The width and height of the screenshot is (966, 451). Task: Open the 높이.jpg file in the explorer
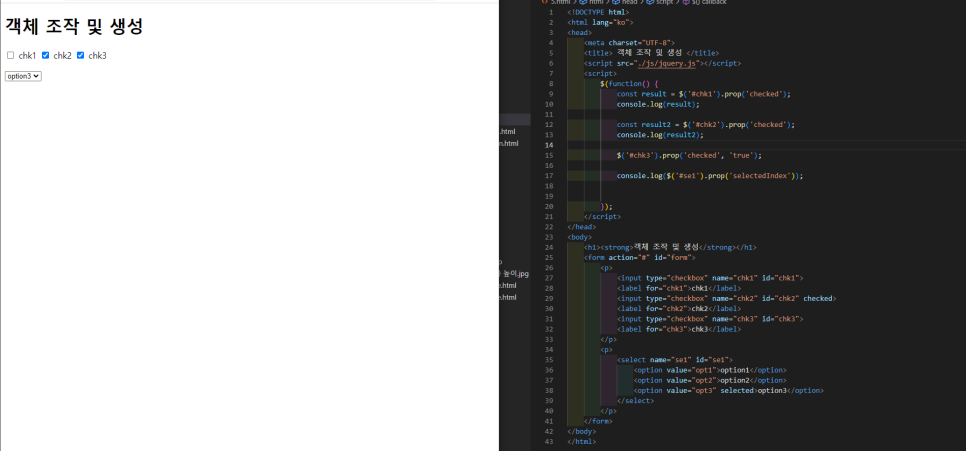514,274
